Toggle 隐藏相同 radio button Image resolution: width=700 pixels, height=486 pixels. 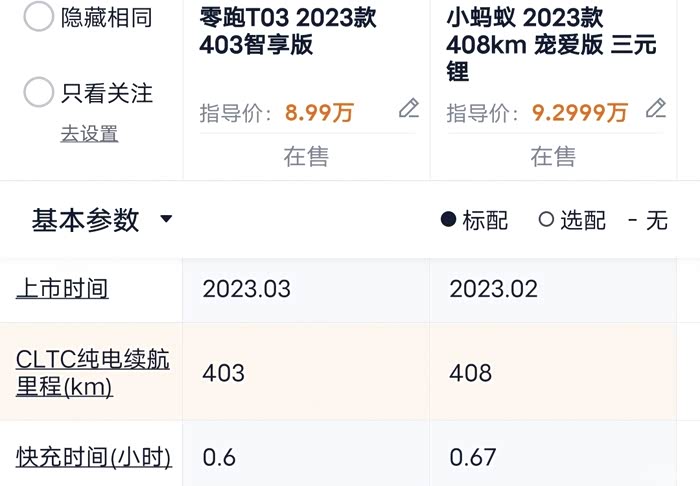(38, 16)
